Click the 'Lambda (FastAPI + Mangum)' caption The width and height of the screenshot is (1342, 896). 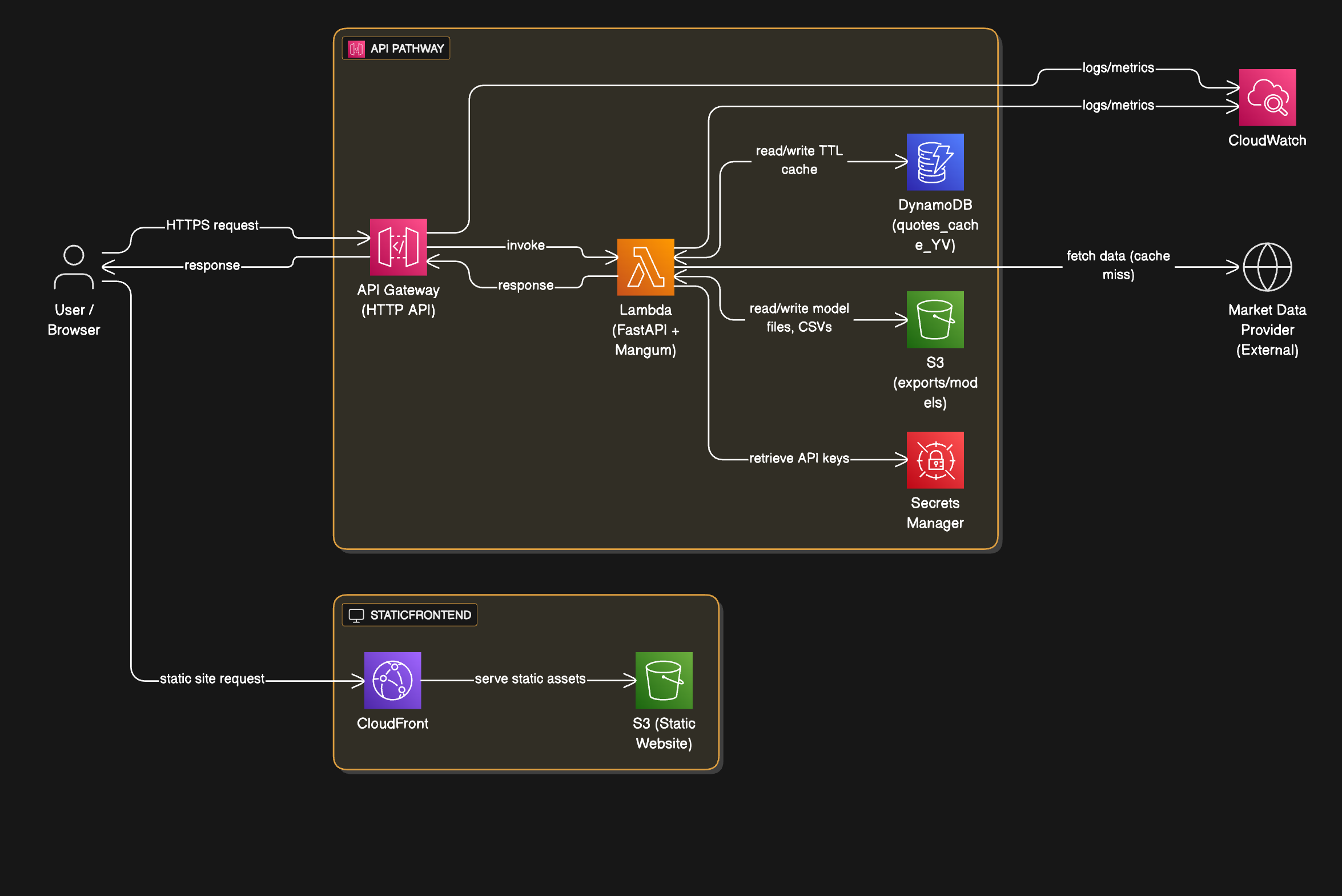tap(645, 330)
